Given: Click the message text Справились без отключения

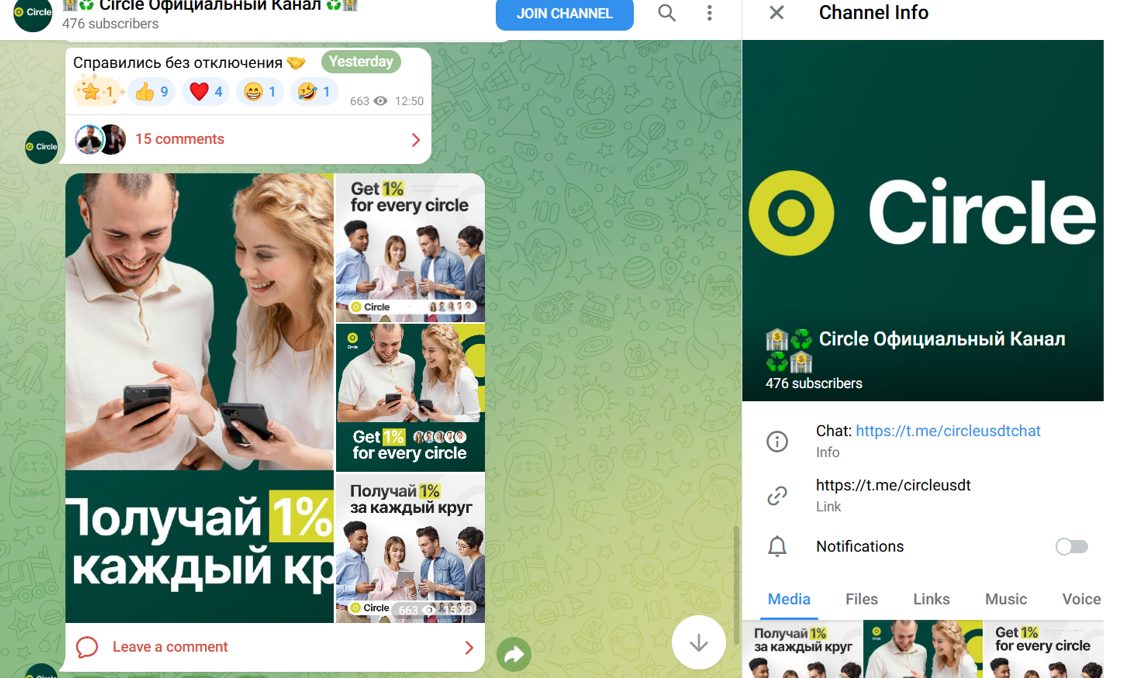Looking at the screenshot, I should [178, 62].
